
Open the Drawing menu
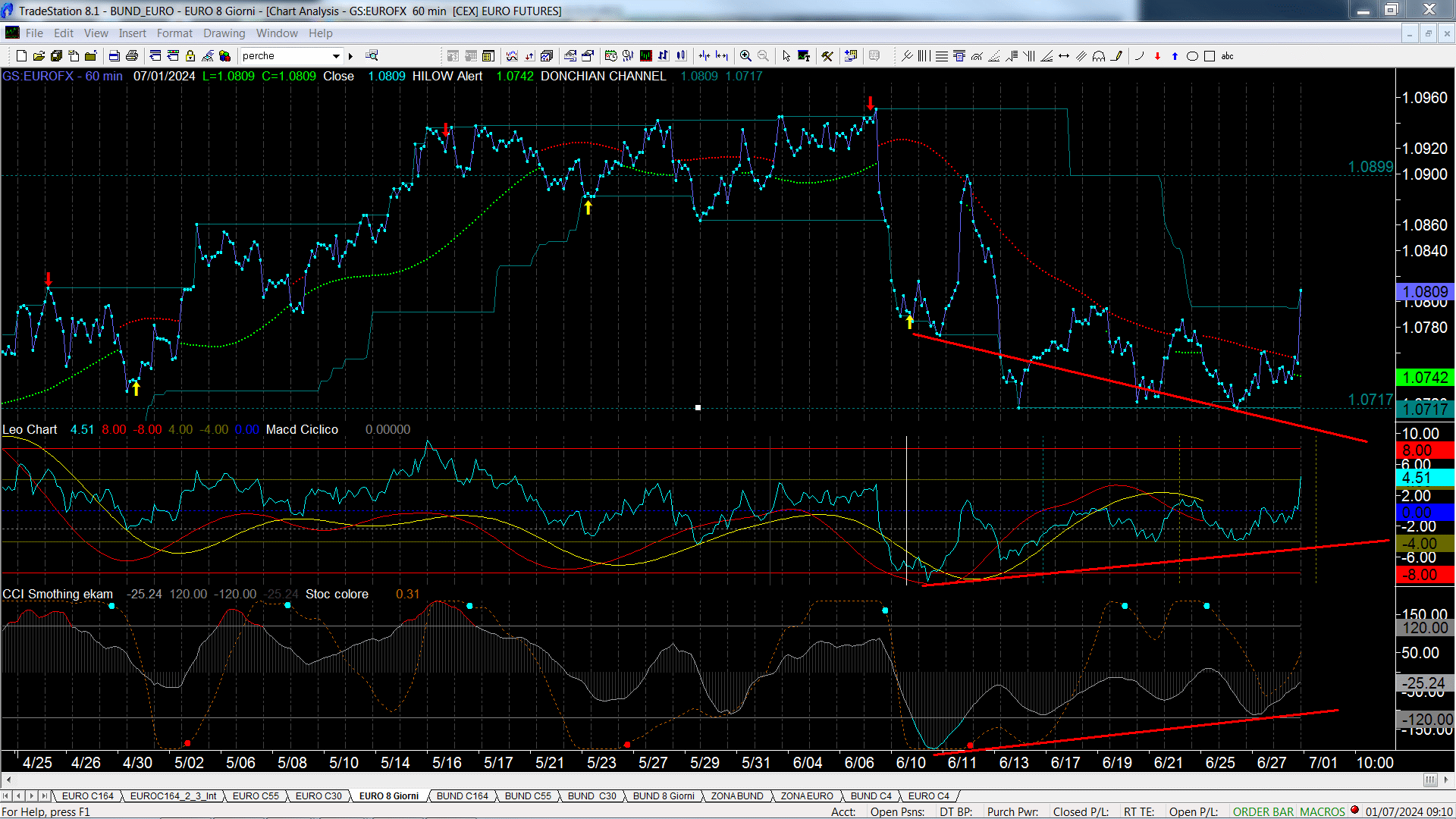pos(224,33)
